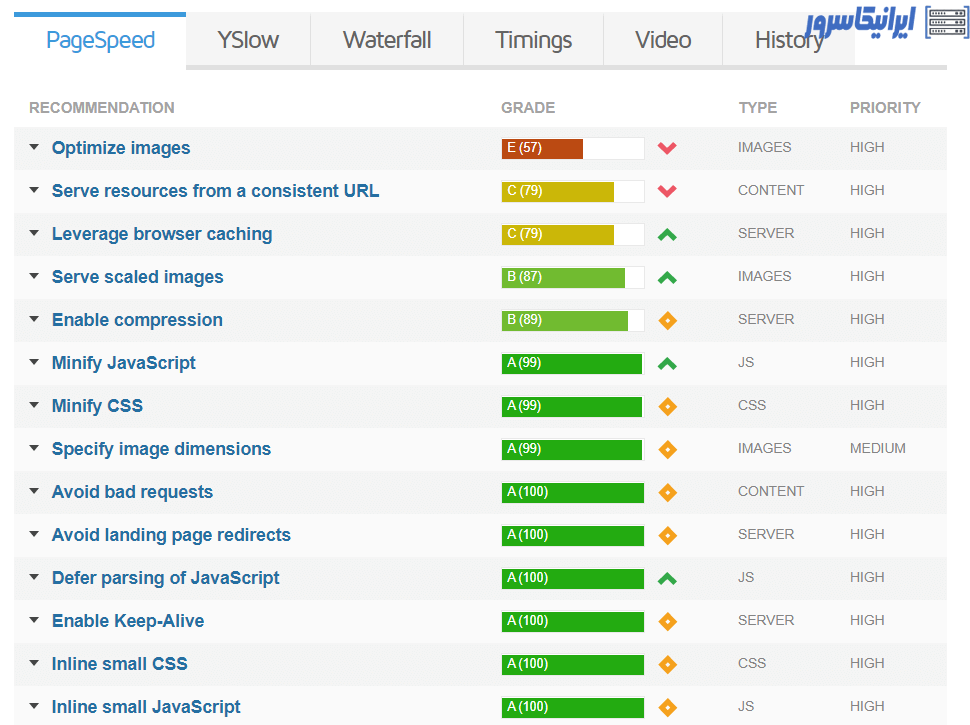Click the red down arrow beside Optimize images
Image resolution: width=970 pixels, height=725 pixels.
click(667, 148)
